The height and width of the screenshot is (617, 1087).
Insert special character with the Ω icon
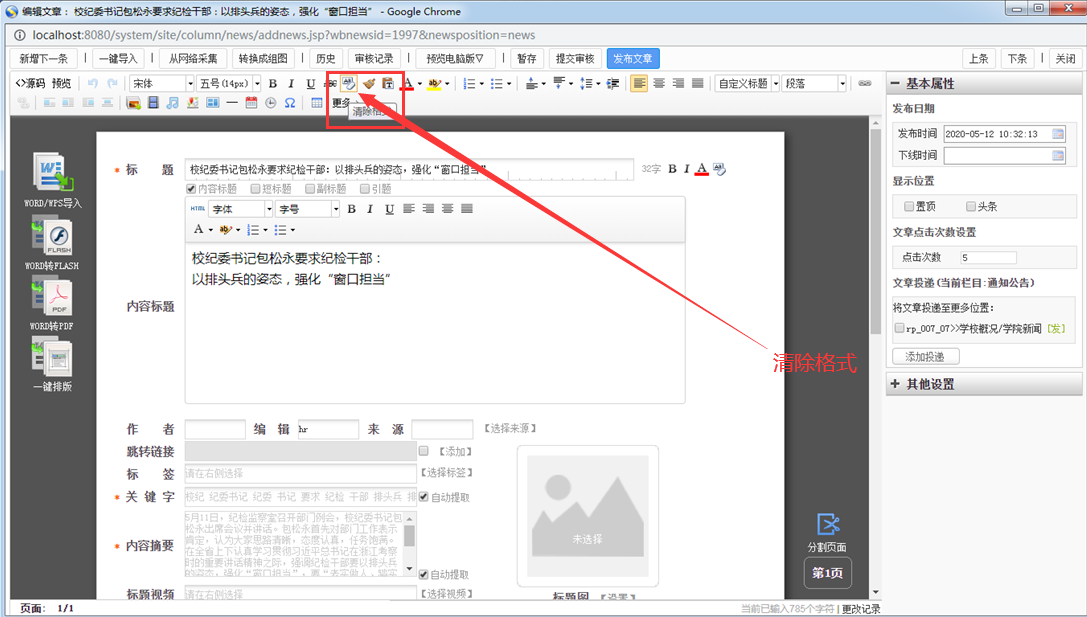[290, 103]
